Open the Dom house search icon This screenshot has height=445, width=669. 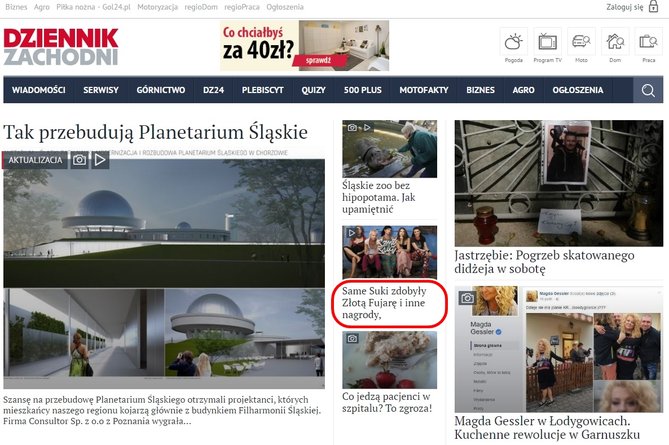pos(615,42)
